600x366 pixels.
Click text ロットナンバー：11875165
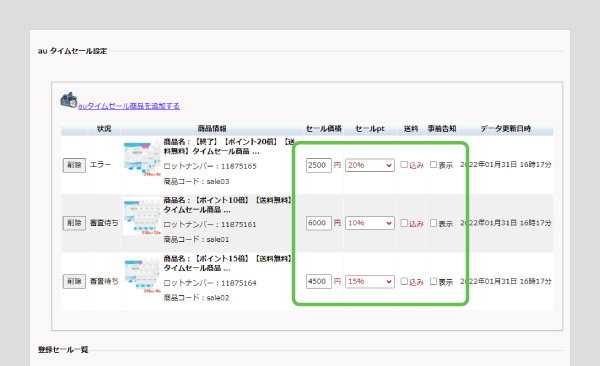pyautogui.click(x=210, y=166)
